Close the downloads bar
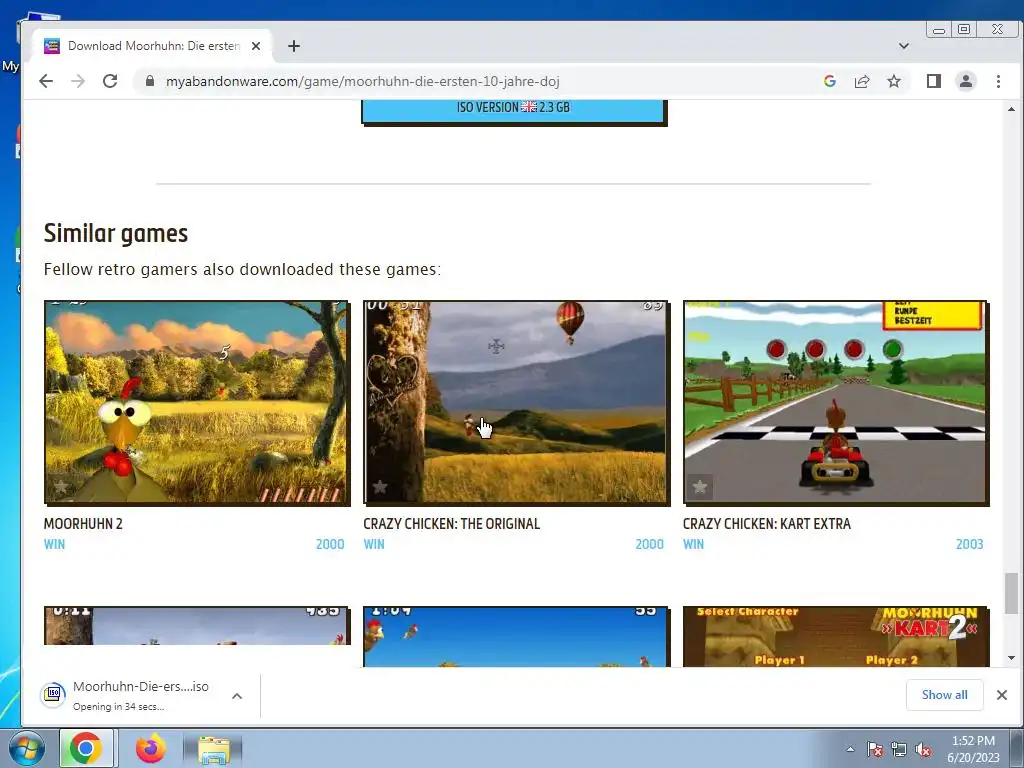Screen dimensions: 1024x768 [1002, 695]
